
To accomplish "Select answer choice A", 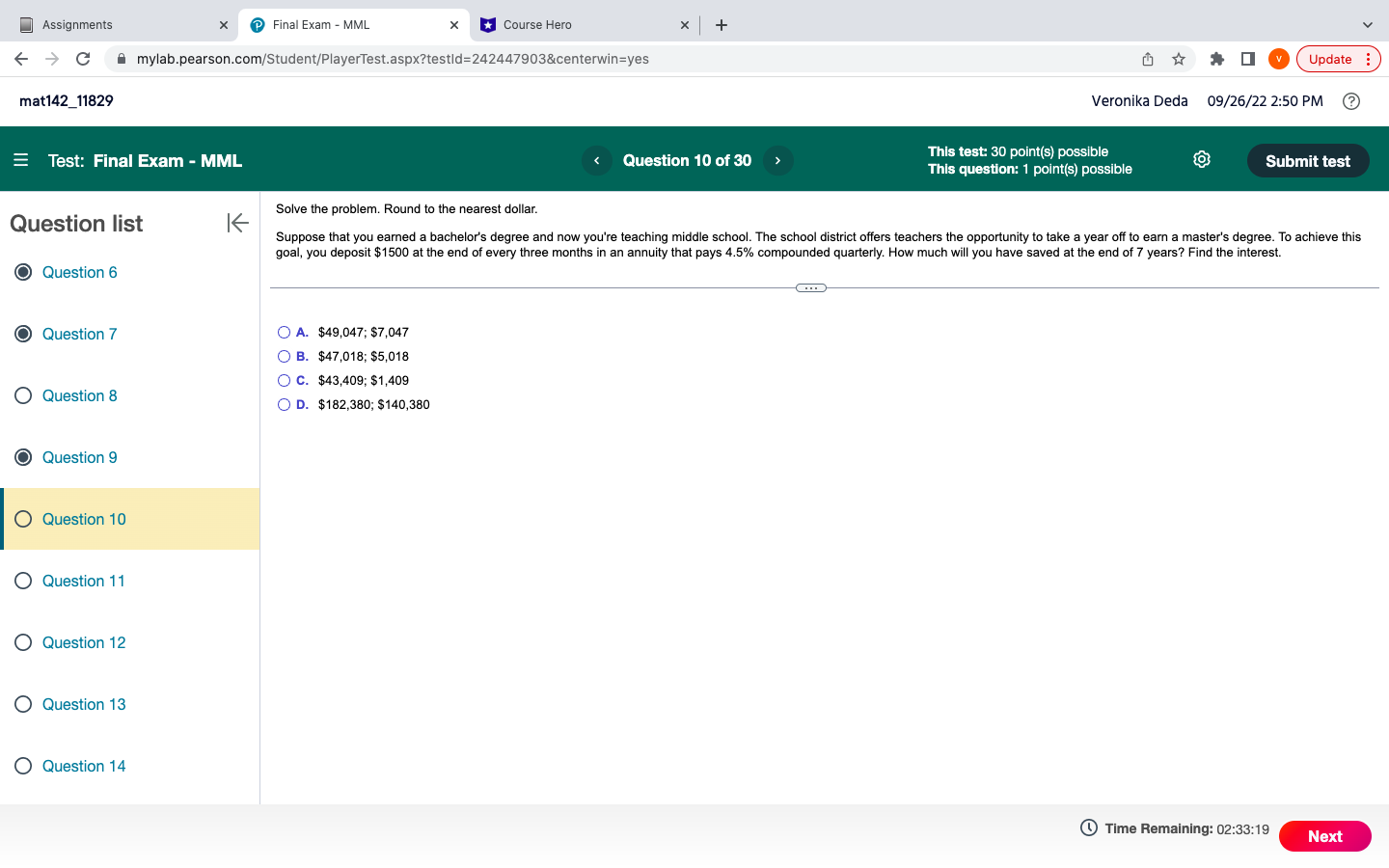I will click(284, 332).
